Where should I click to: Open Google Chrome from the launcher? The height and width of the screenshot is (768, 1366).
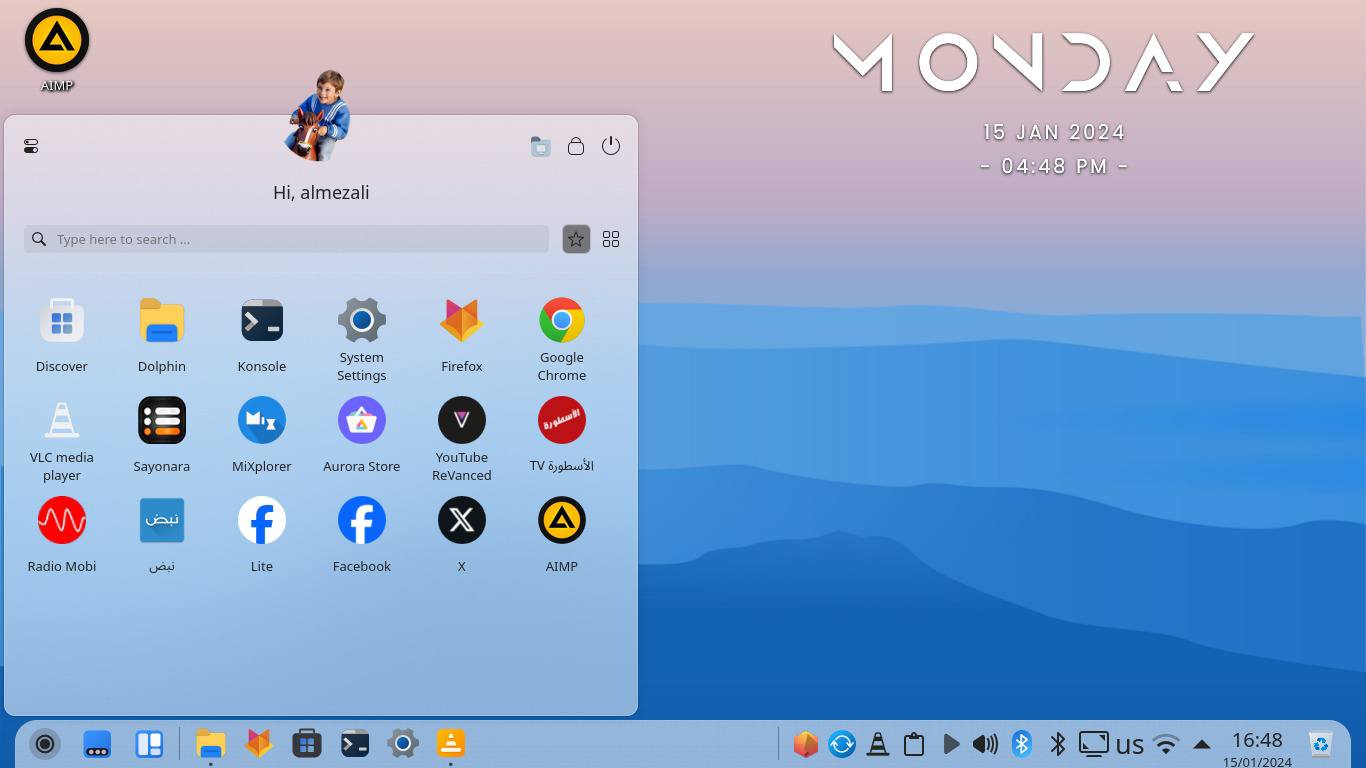click(x=562, y=339)
